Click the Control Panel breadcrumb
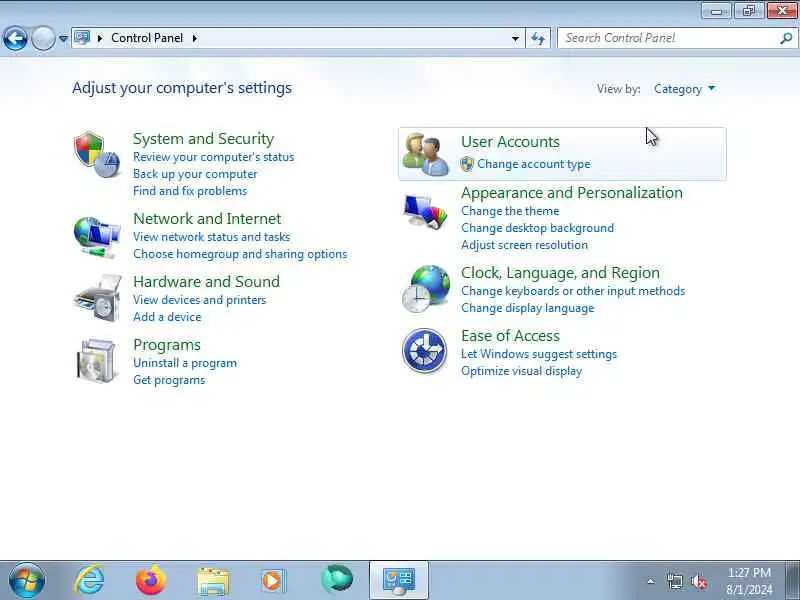Screen dimensions: 800x600 pyautogui.click(x=147, y=38)
